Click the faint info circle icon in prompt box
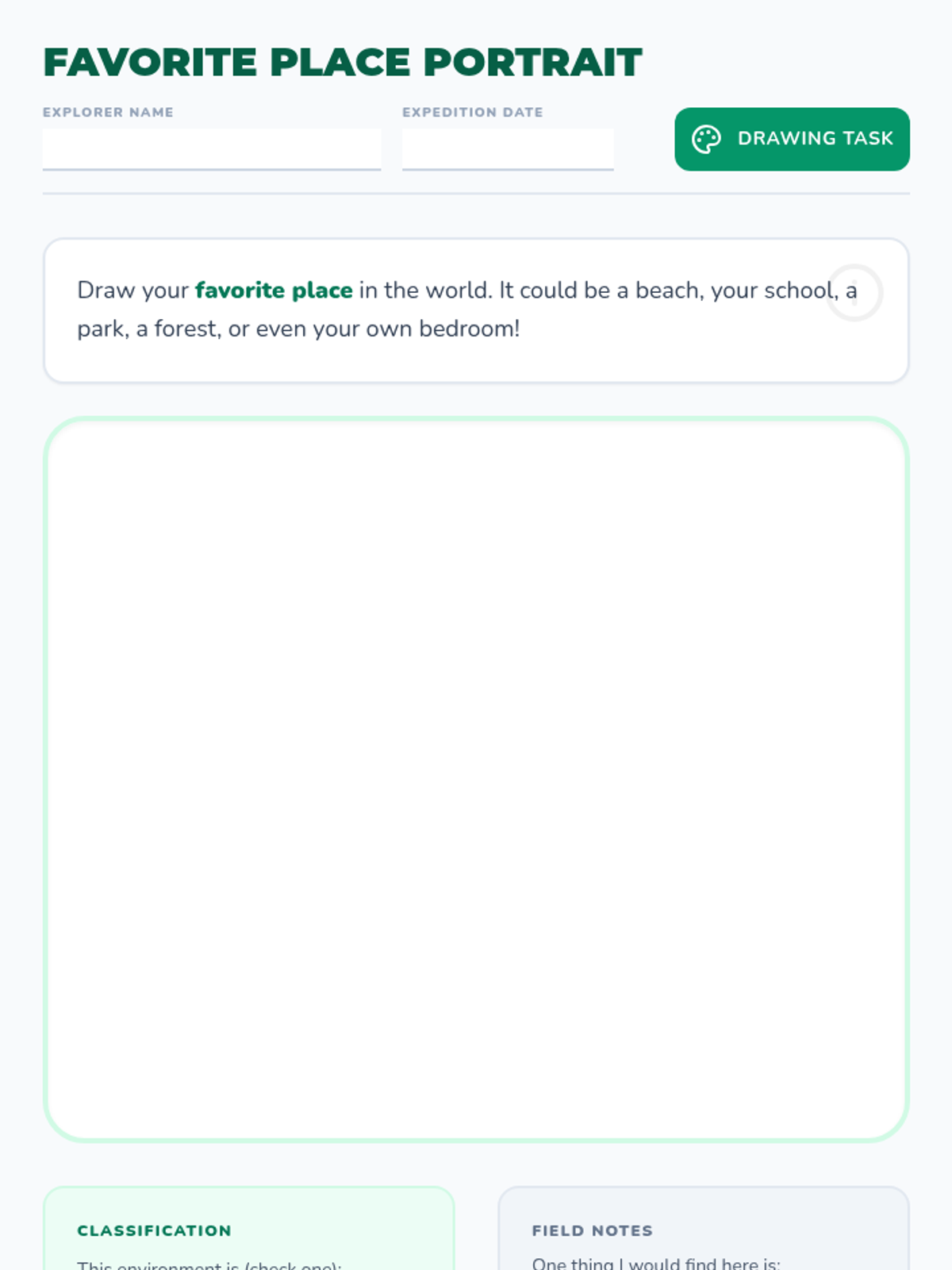 (854, 293)
